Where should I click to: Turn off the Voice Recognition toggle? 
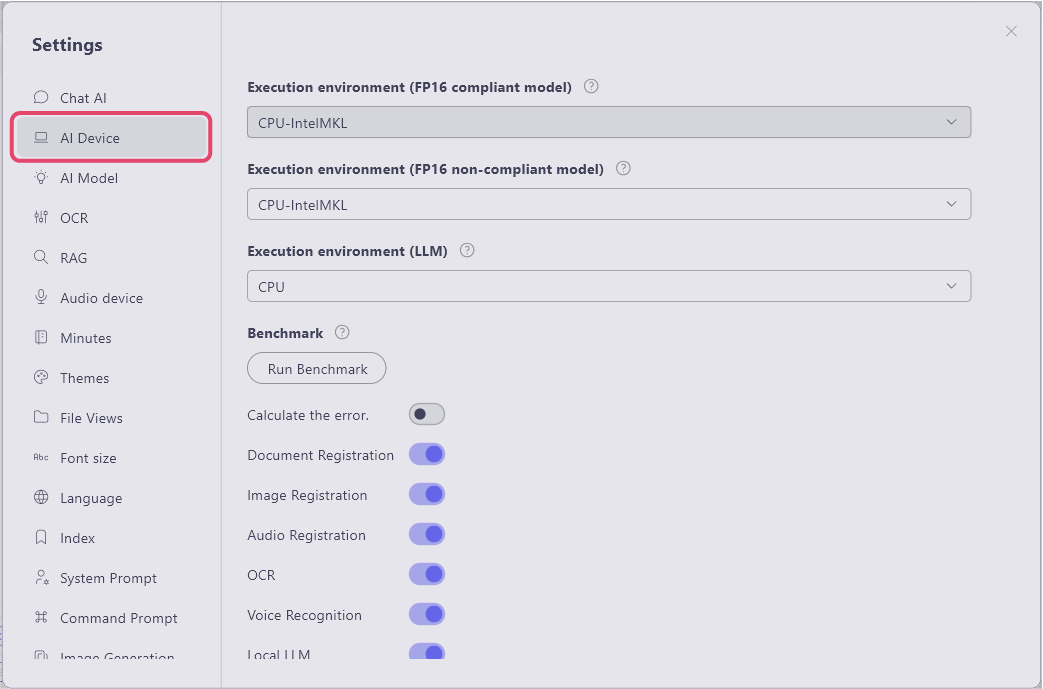point(427,615)
